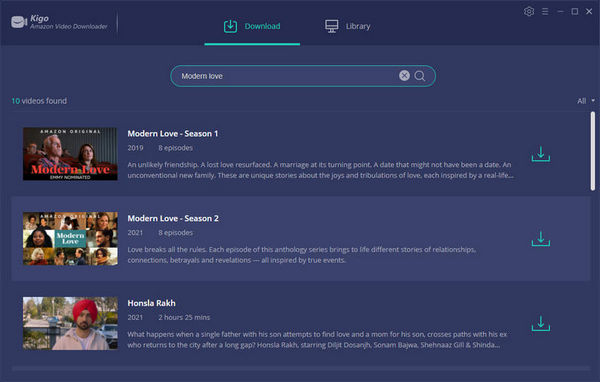
Task: Select Honsla Rakh thumbnail
Action: pos(70,323)
